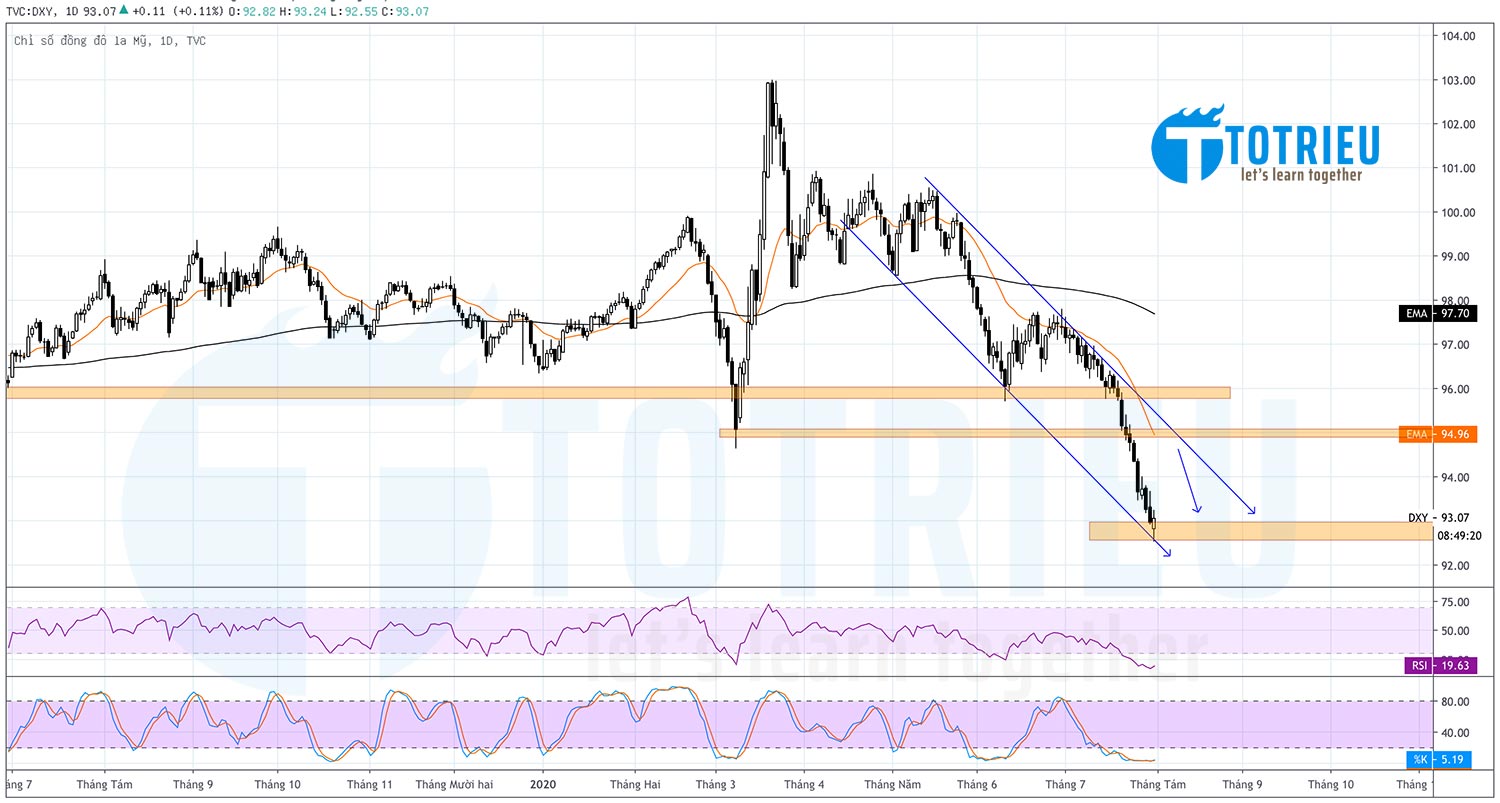Click the 08:49:20 countdown timer
The height and width of the screenshot is (803, 1500).
(x=1458, y=535)
